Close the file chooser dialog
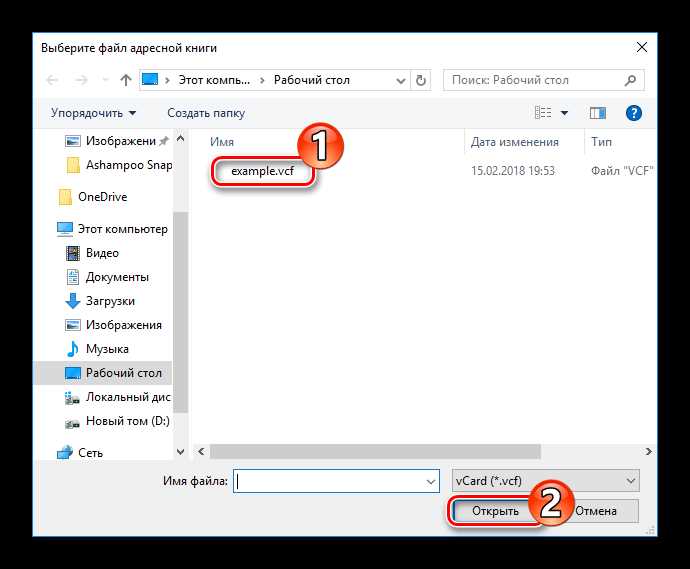This screenshot has width=690, height=569. pos(642,48)
